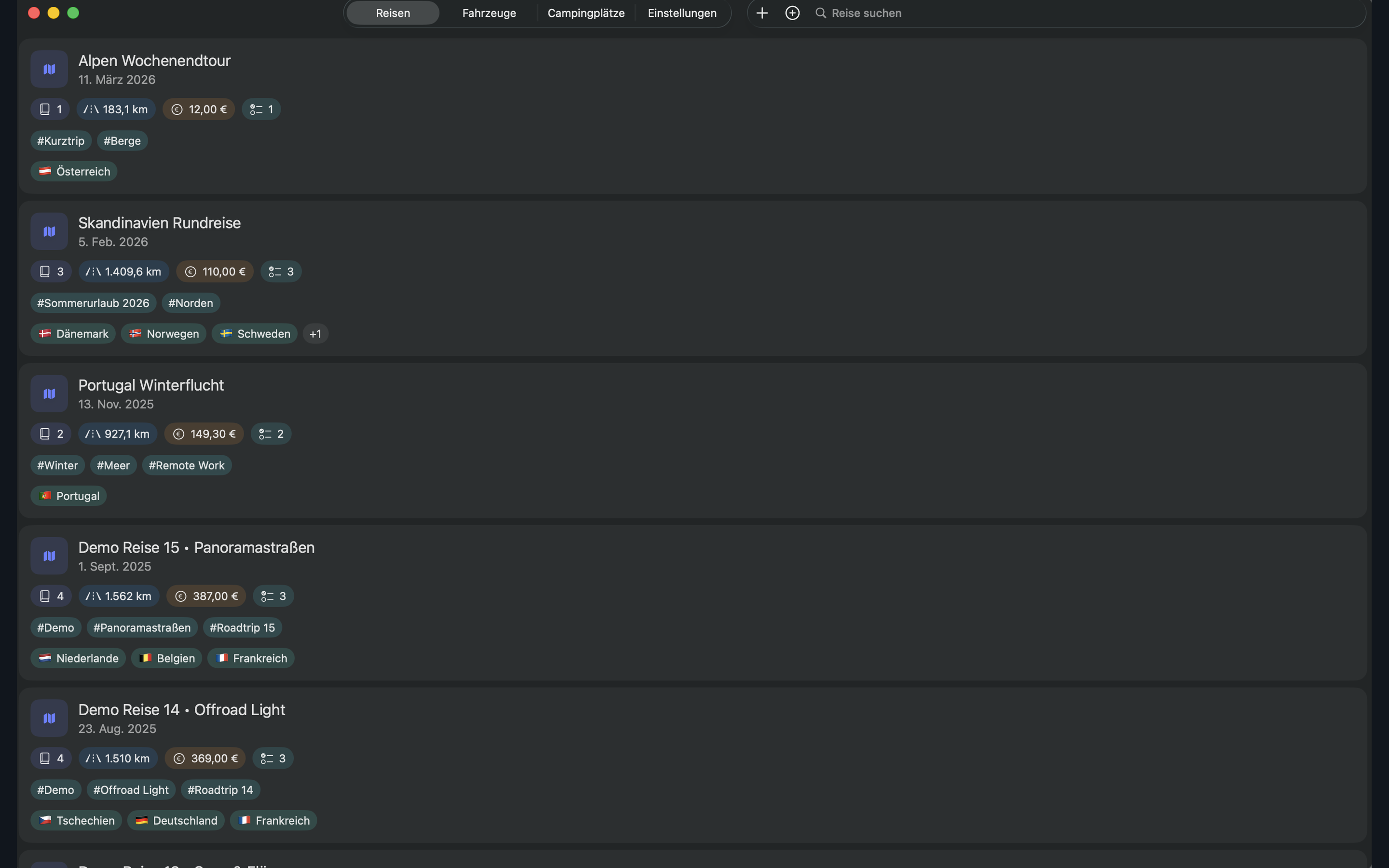Open the Campingplätze tab
1389x868 pixels.
[x=586, y=13]
